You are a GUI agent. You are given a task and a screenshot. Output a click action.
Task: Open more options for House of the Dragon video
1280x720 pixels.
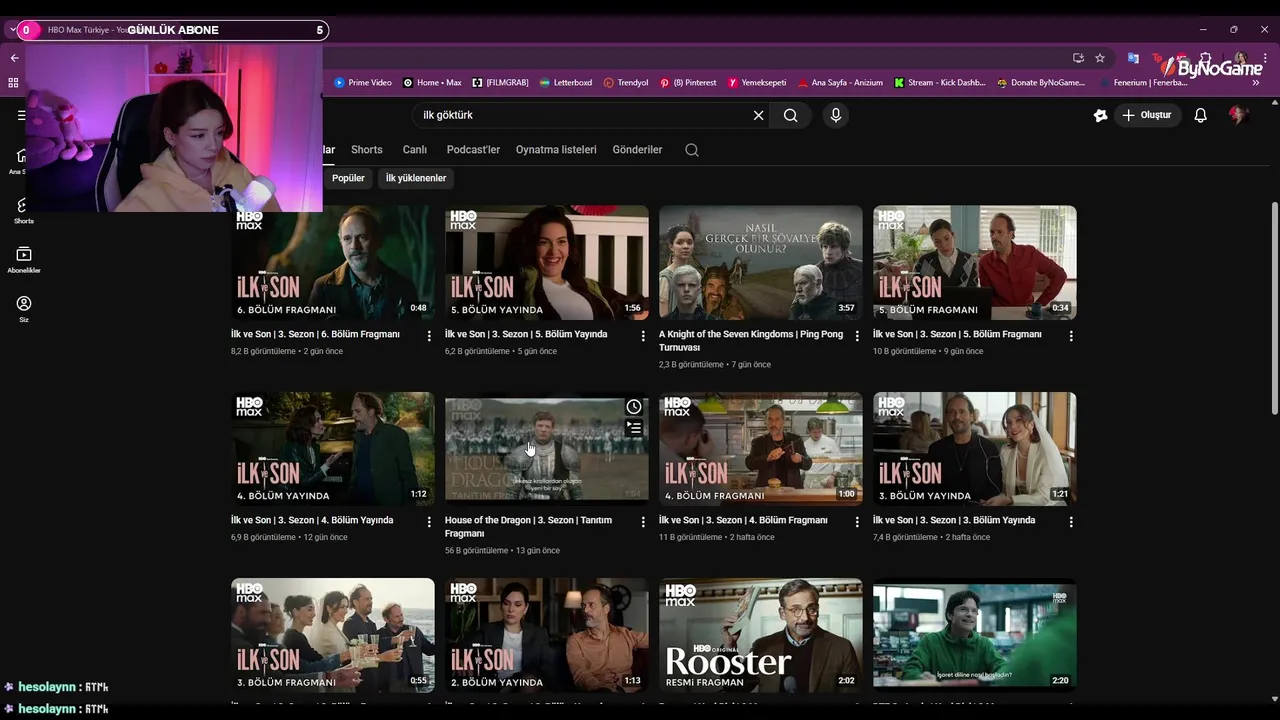(x=643, y=522)
